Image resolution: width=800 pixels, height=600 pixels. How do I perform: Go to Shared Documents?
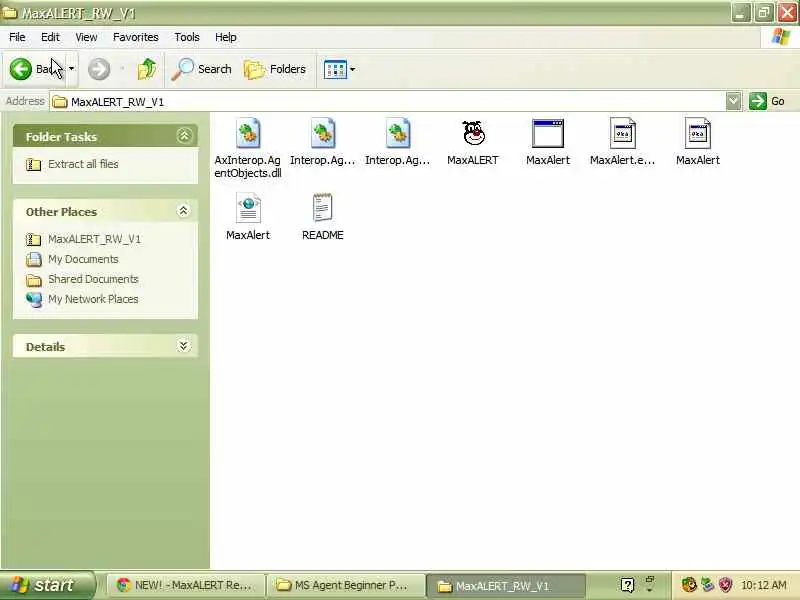pos(93,279)
